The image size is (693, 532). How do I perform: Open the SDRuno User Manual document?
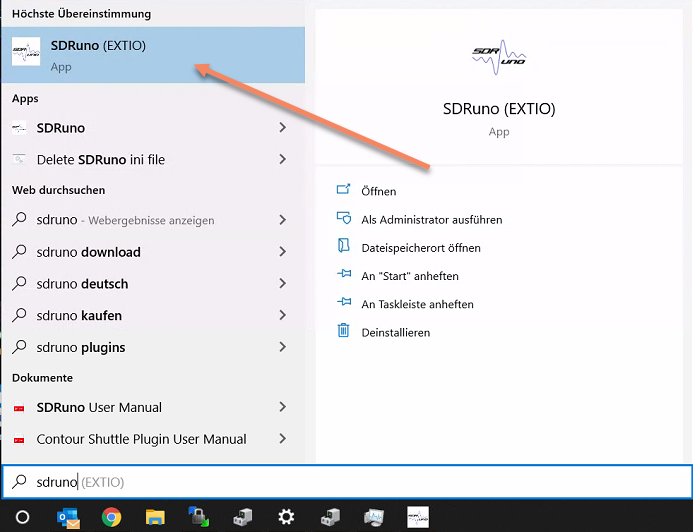pos(99,407)
